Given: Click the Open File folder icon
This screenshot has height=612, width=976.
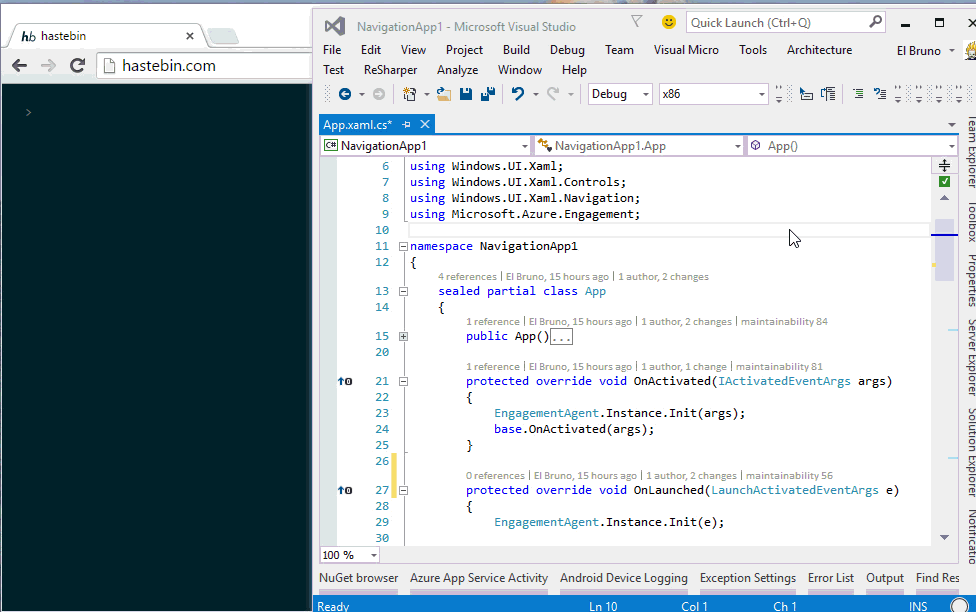Looking at the screenshot, I should pos(443,94).
